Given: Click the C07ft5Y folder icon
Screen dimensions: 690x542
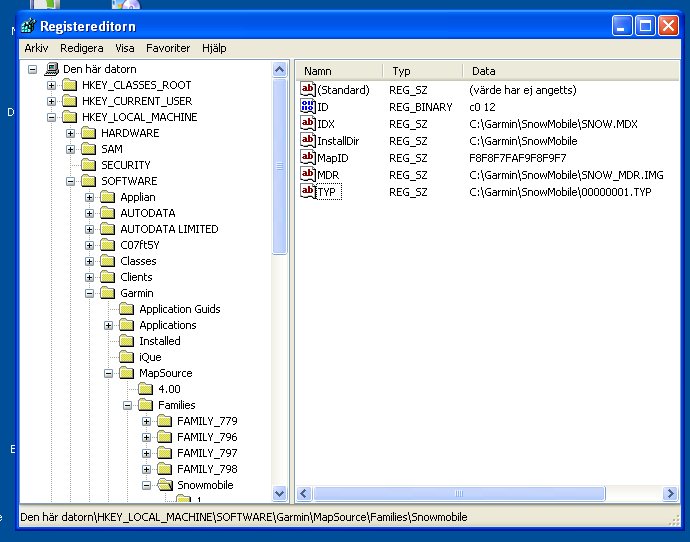Looking at the screenshot, I should (x=107, y=245).
